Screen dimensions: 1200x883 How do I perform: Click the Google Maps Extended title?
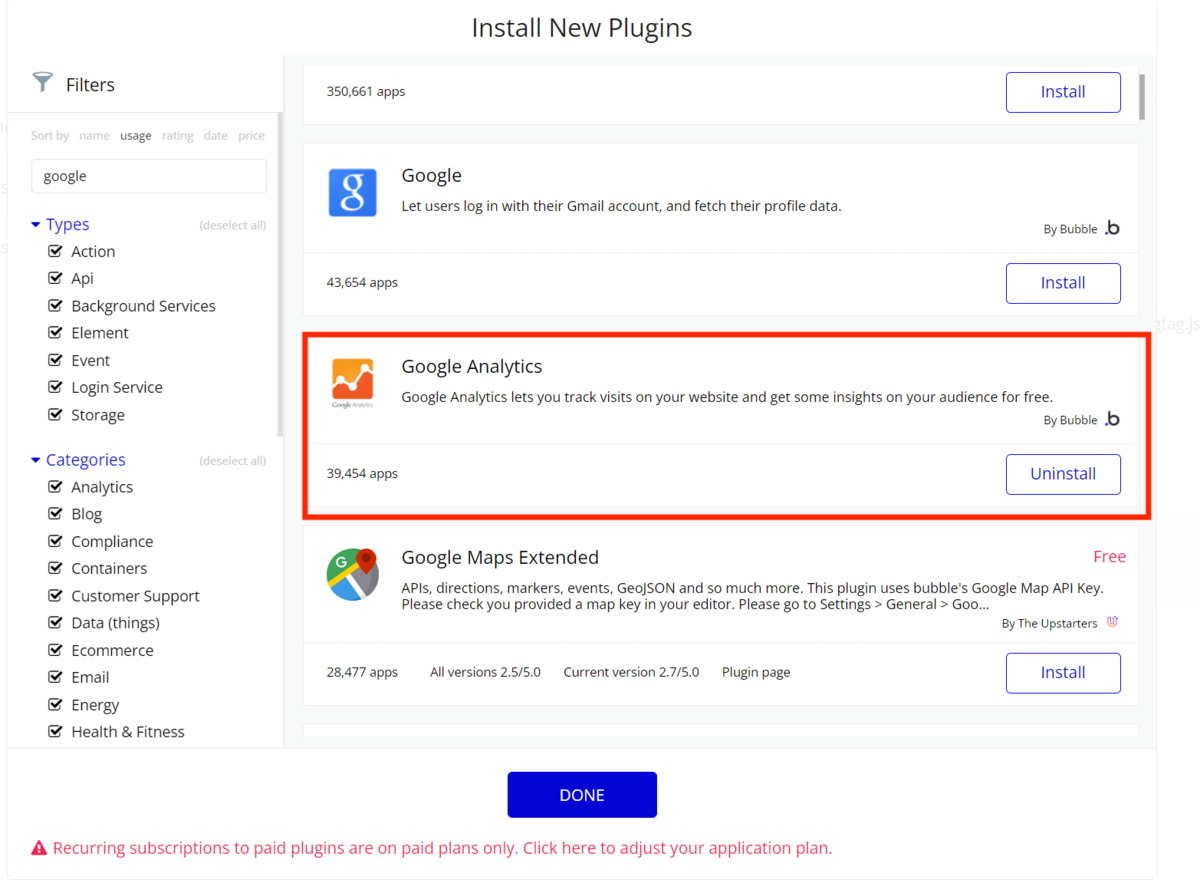[500, 558]
